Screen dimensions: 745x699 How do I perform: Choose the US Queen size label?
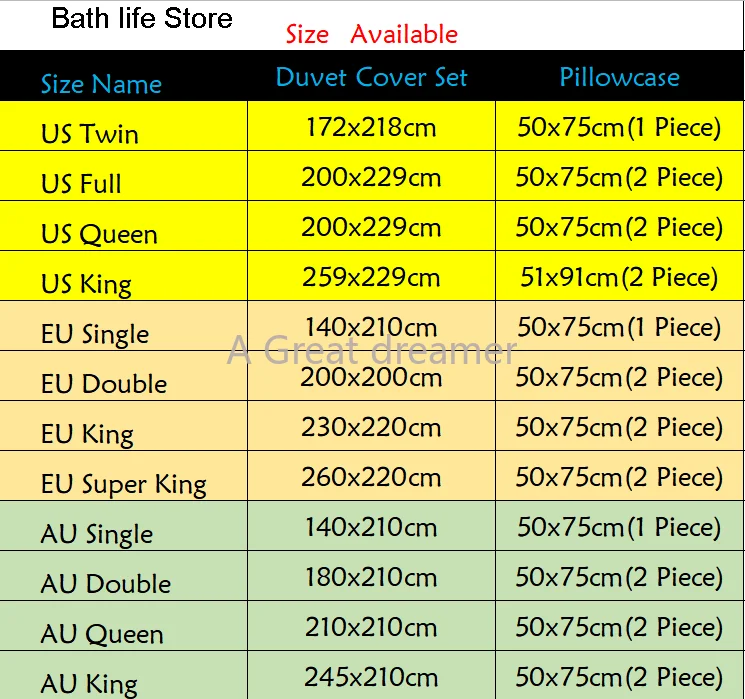coord(99,234)
